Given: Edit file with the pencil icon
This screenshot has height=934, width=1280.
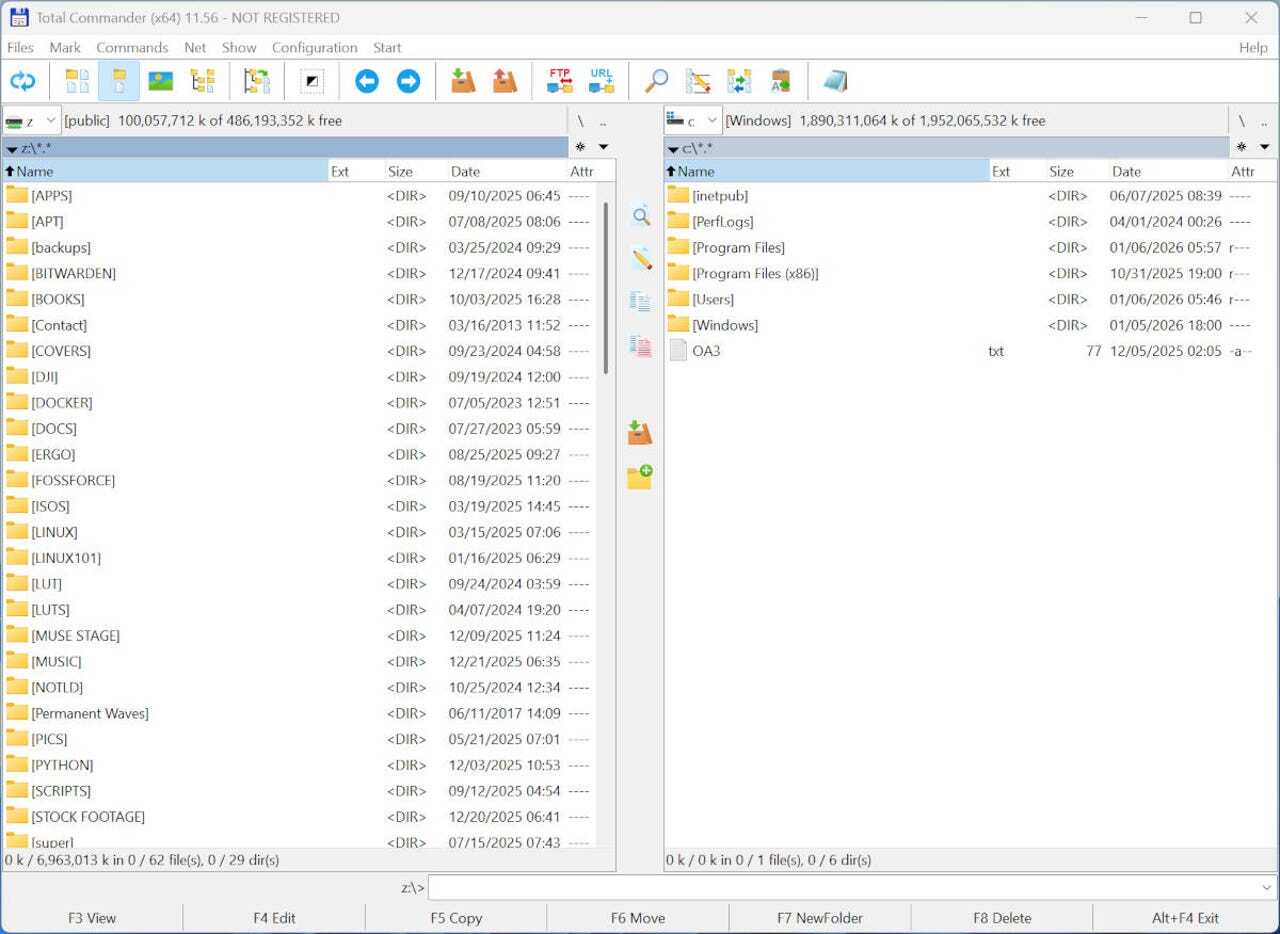Looking at the screenshot, I should click(640, 258).
